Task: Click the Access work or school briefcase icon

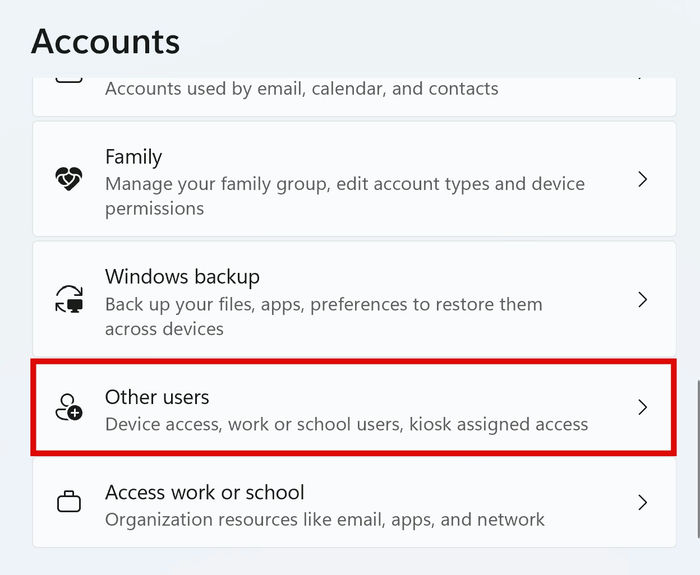Action: point(68,502)
